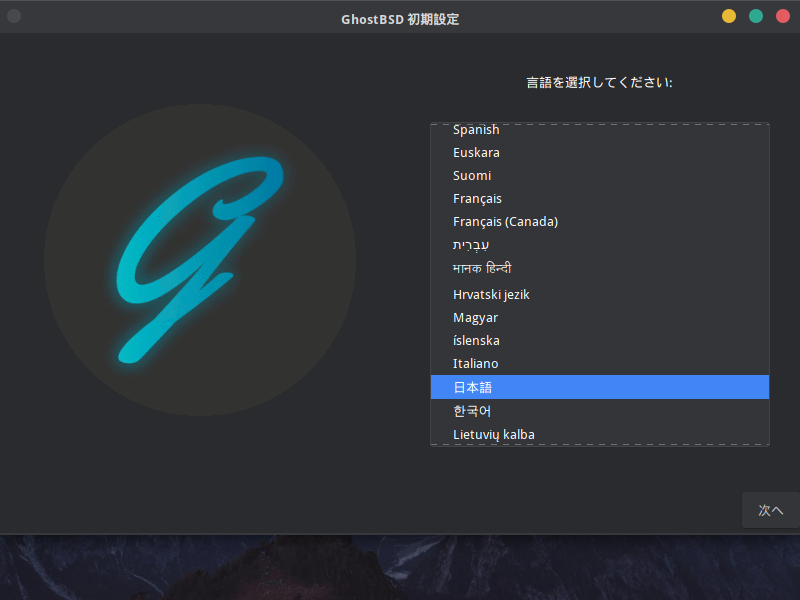The width and height of the screenshot is (800, 600).
Task: Select Italiano in the language list
Action: coord(599,363)
